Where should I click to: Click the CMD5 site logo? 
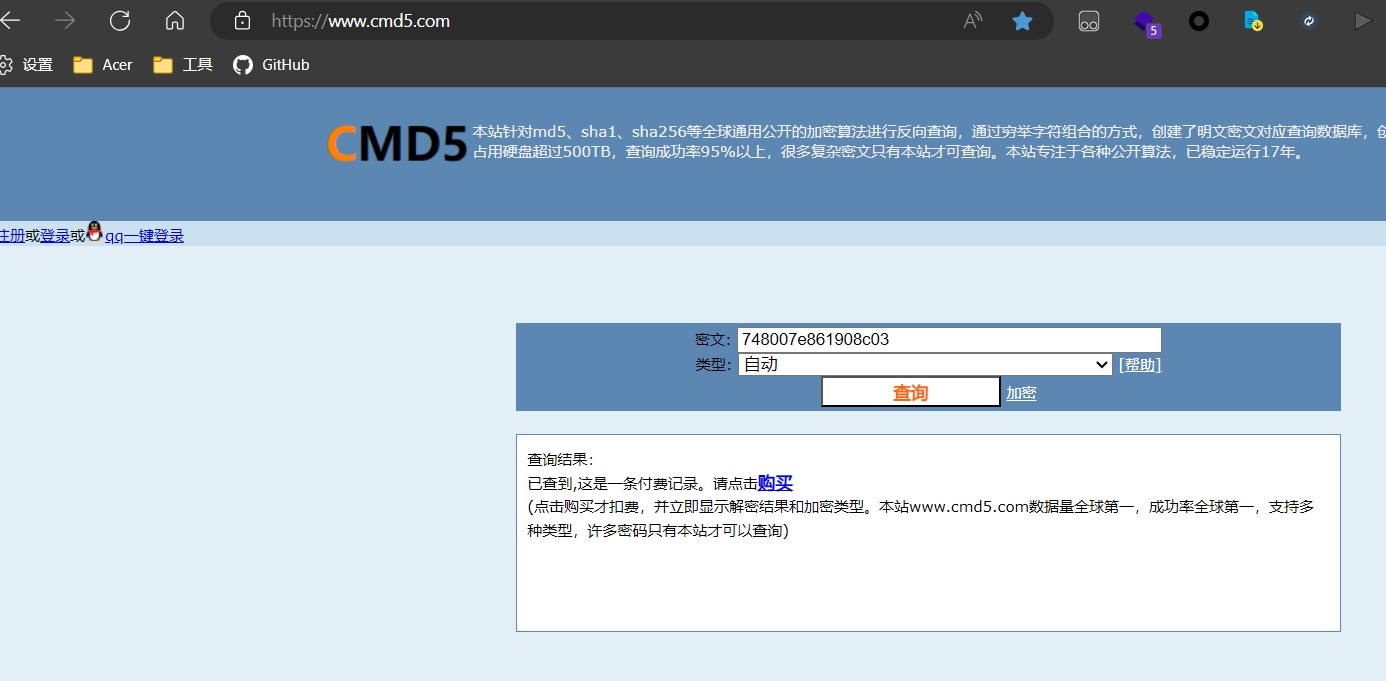click(x=397, y=144)
